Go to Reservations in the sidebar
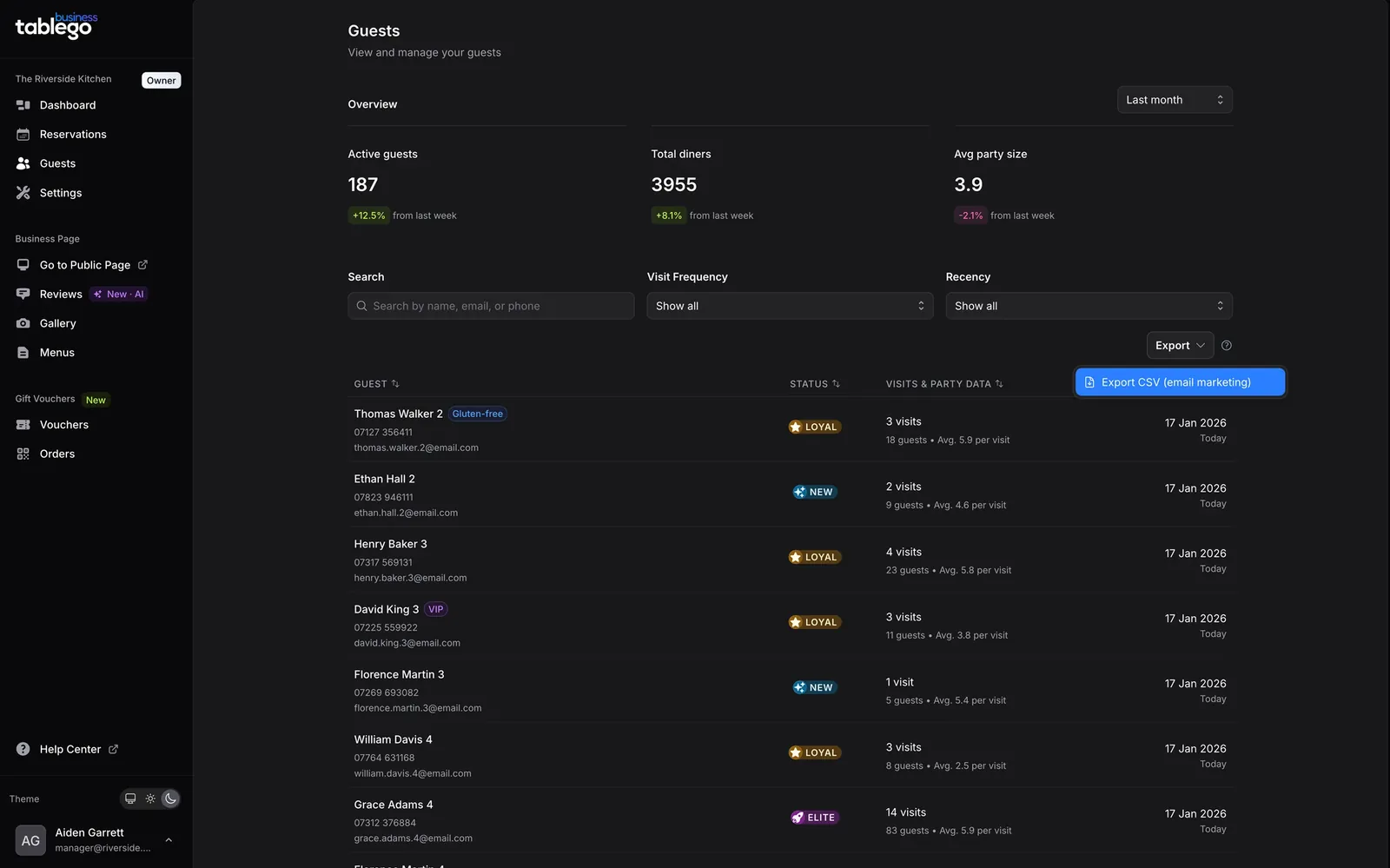The width and height of the screenshot is (1390, 868). pyautogui.click(x=73, y=135)
